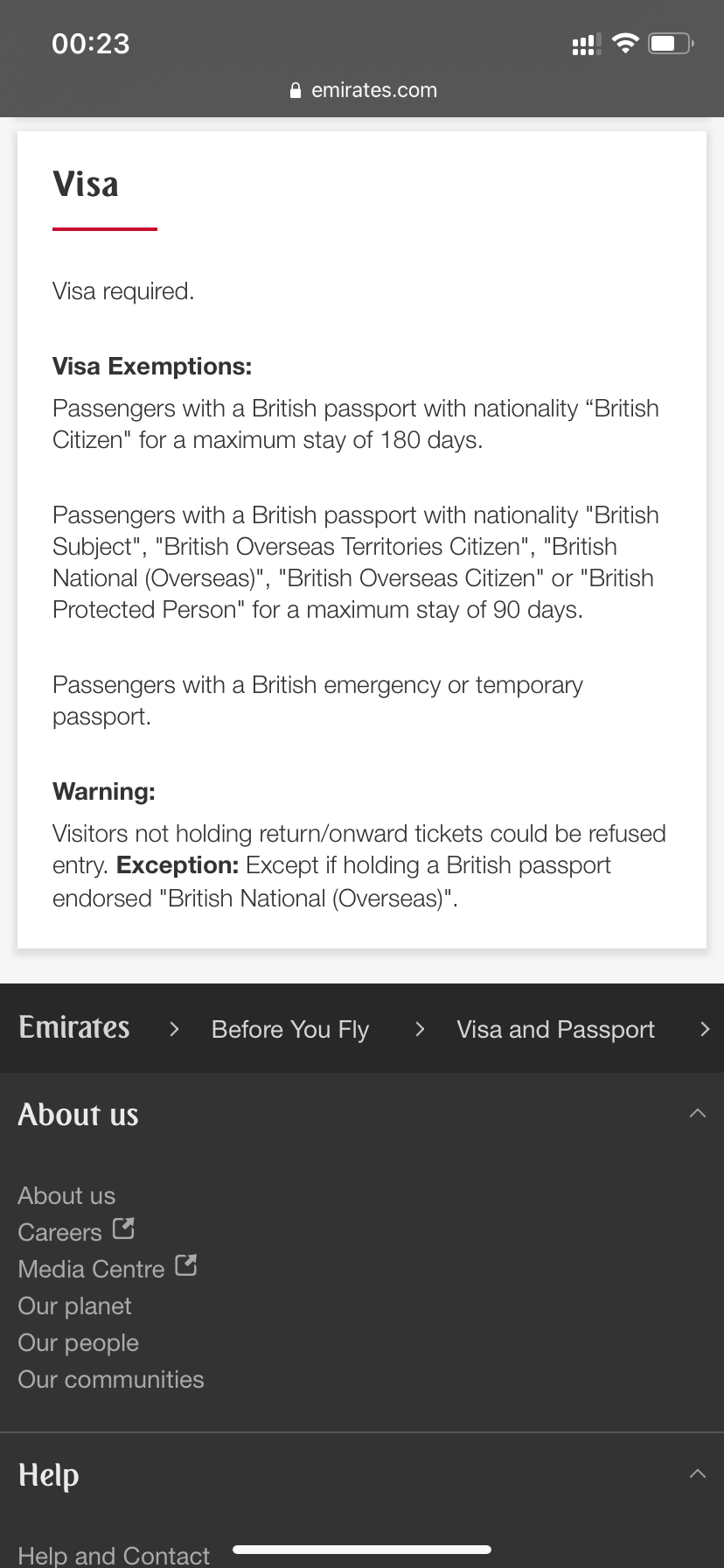Collapse the Help footer section
The width and height of the screenshot is (724, 1568).
pos(697,1474)
